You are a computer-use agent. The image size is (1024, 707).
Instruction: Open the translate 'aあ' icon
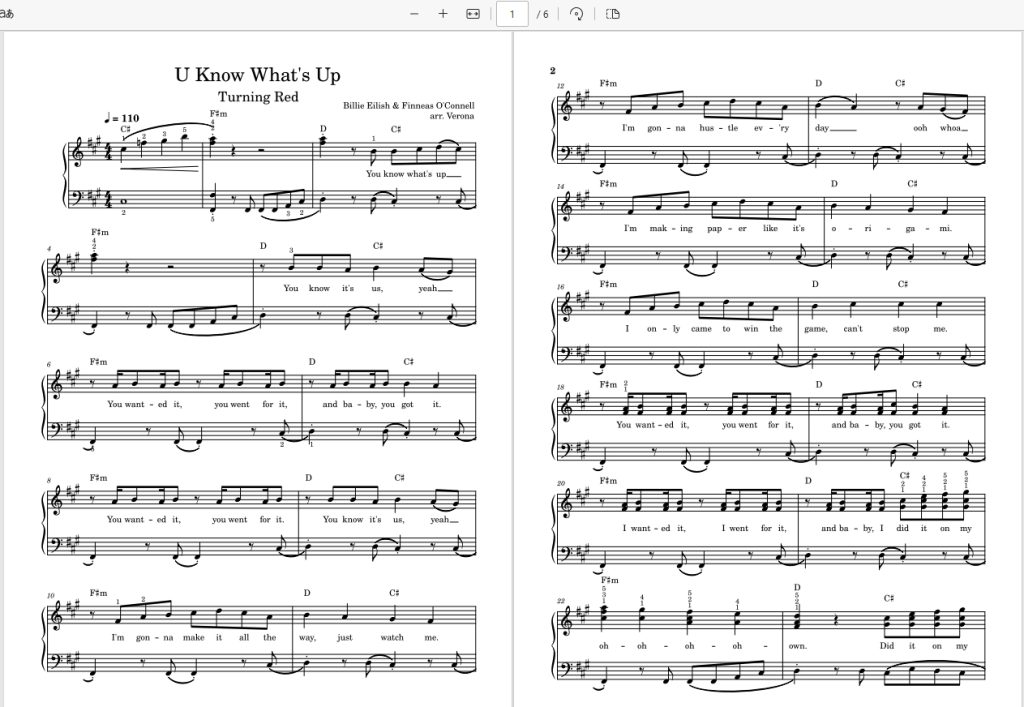(x=7, y=14)
